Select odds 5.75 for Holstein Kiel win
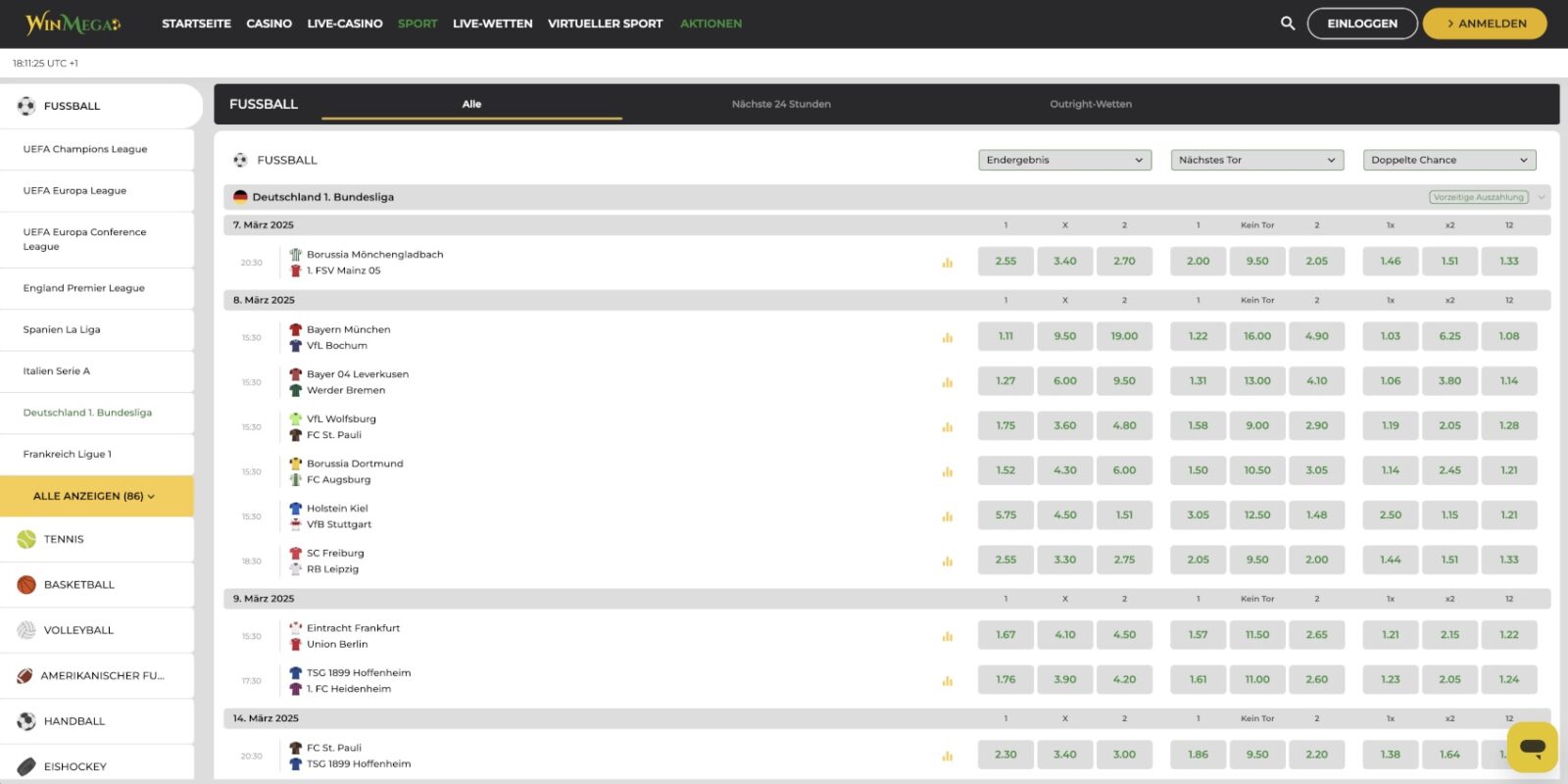Screen dimensions: 1568x784 1005,515
